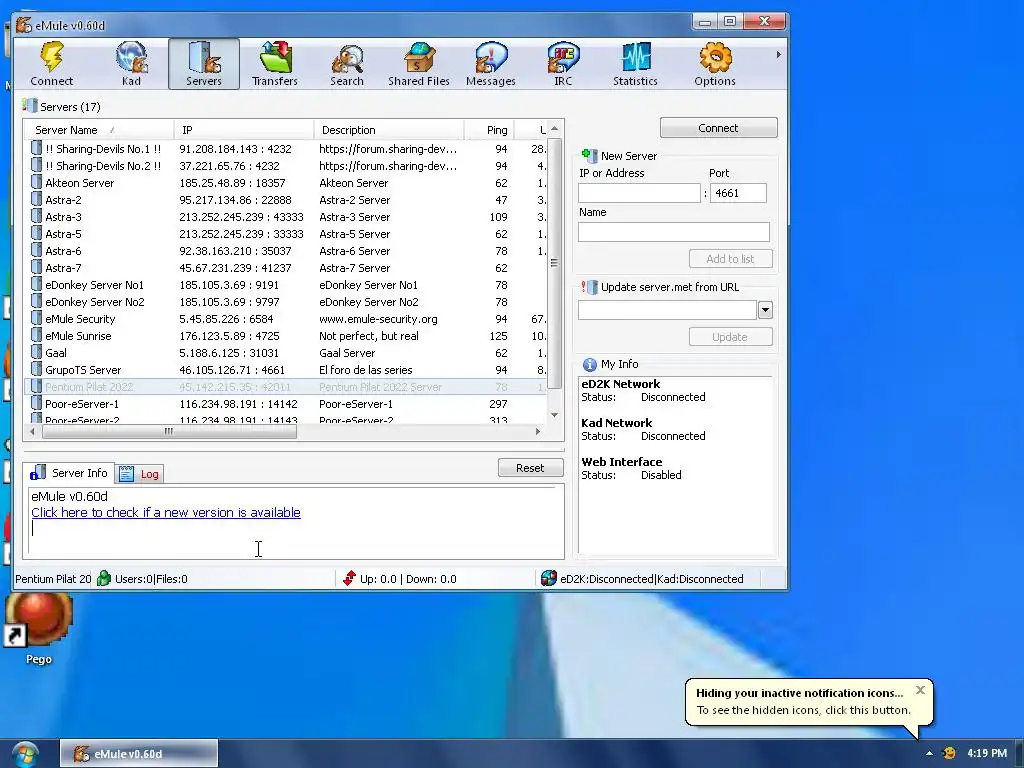Select the !! Sharing-Devils No.1 !! server row
Image resolution: width=1024 pixels, height=768 pixels.
click(x=286, y=149)
